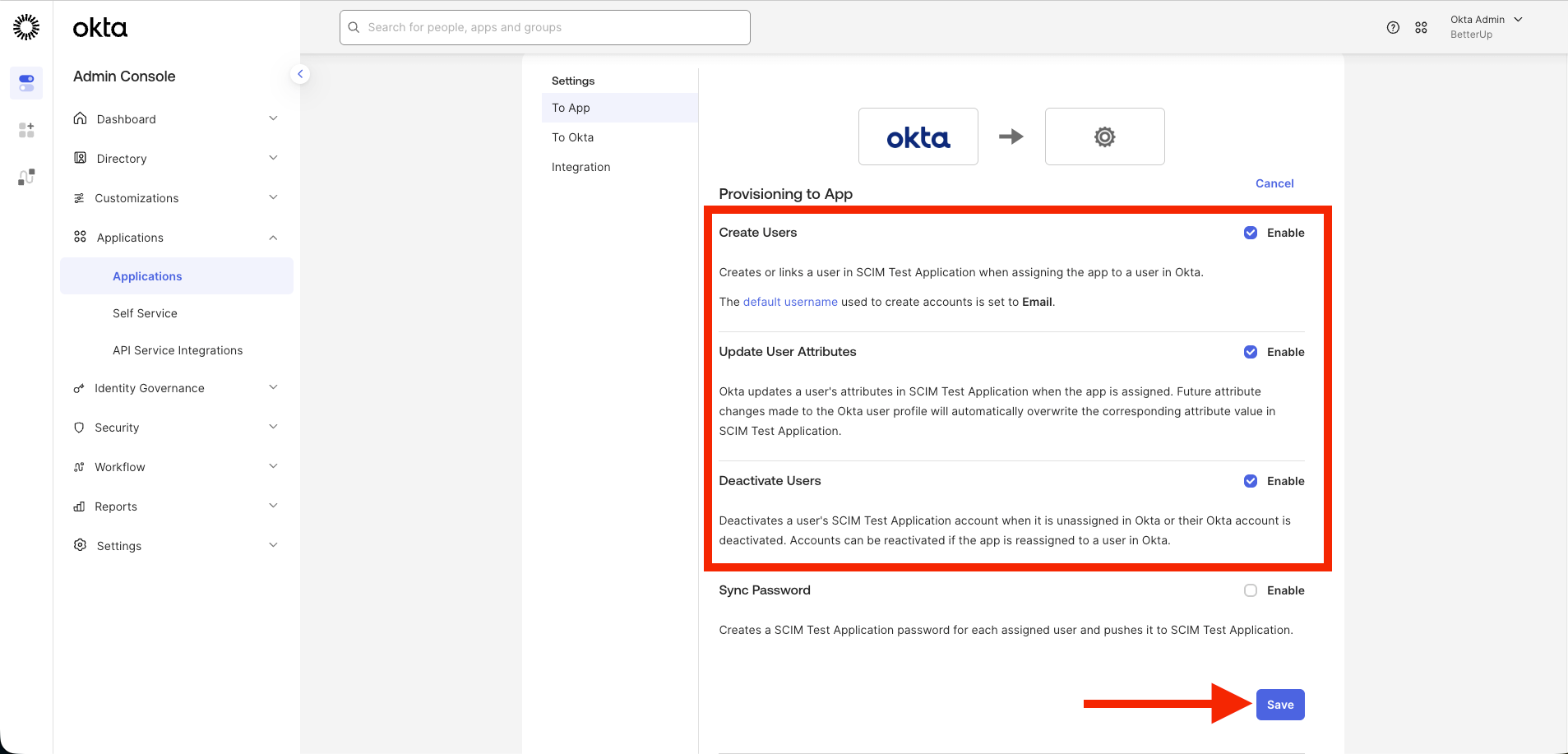
Task: Click the Customizations sliders icon
Action: (79, 198)
